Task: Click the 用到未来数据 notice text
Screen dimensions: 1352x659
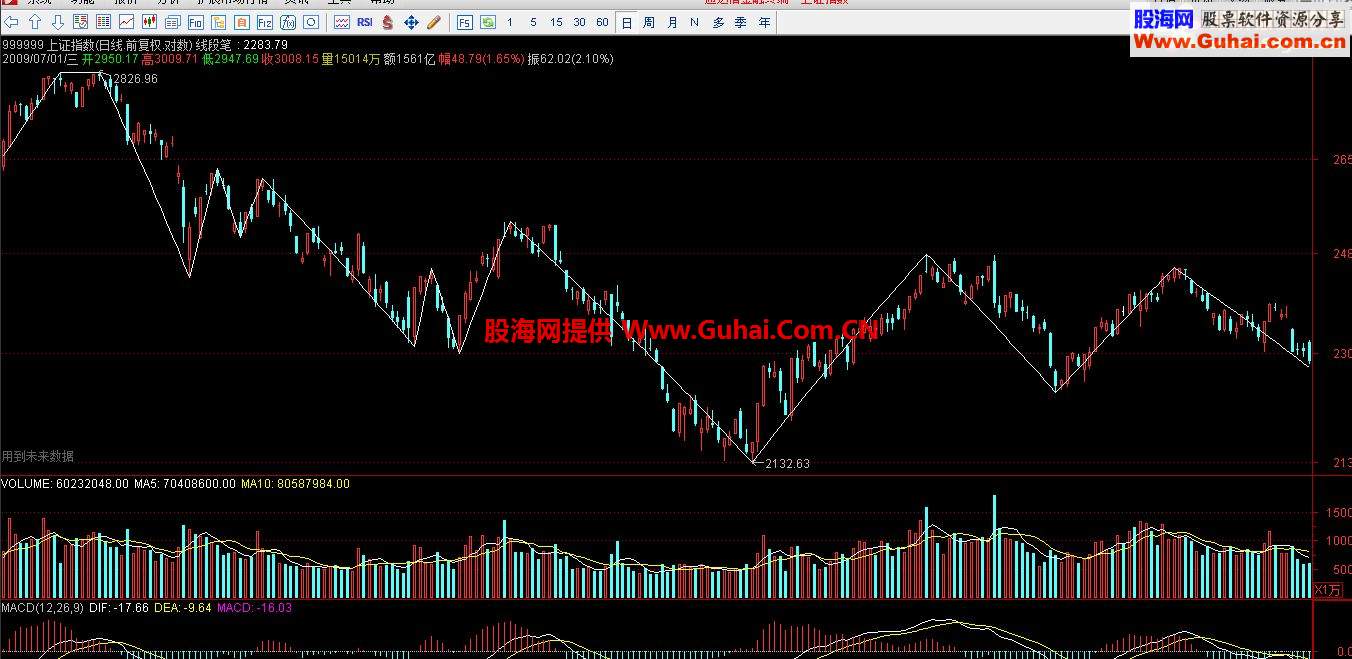Action: pyautogui.click(x=38, y=456)
